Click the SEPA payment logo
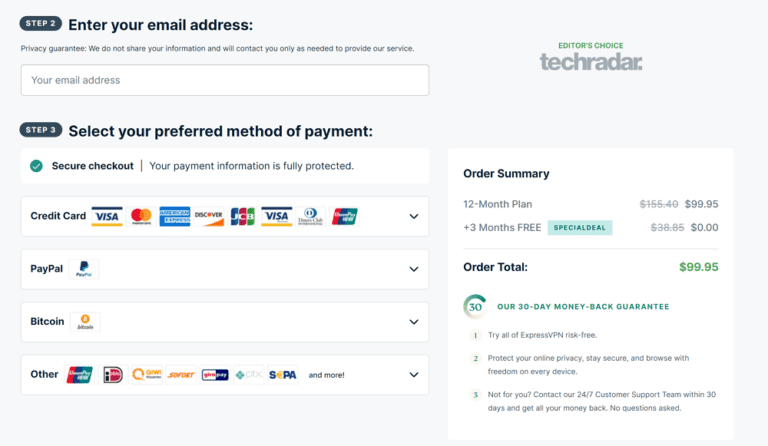768x446 pixels. tap(282, 375)
